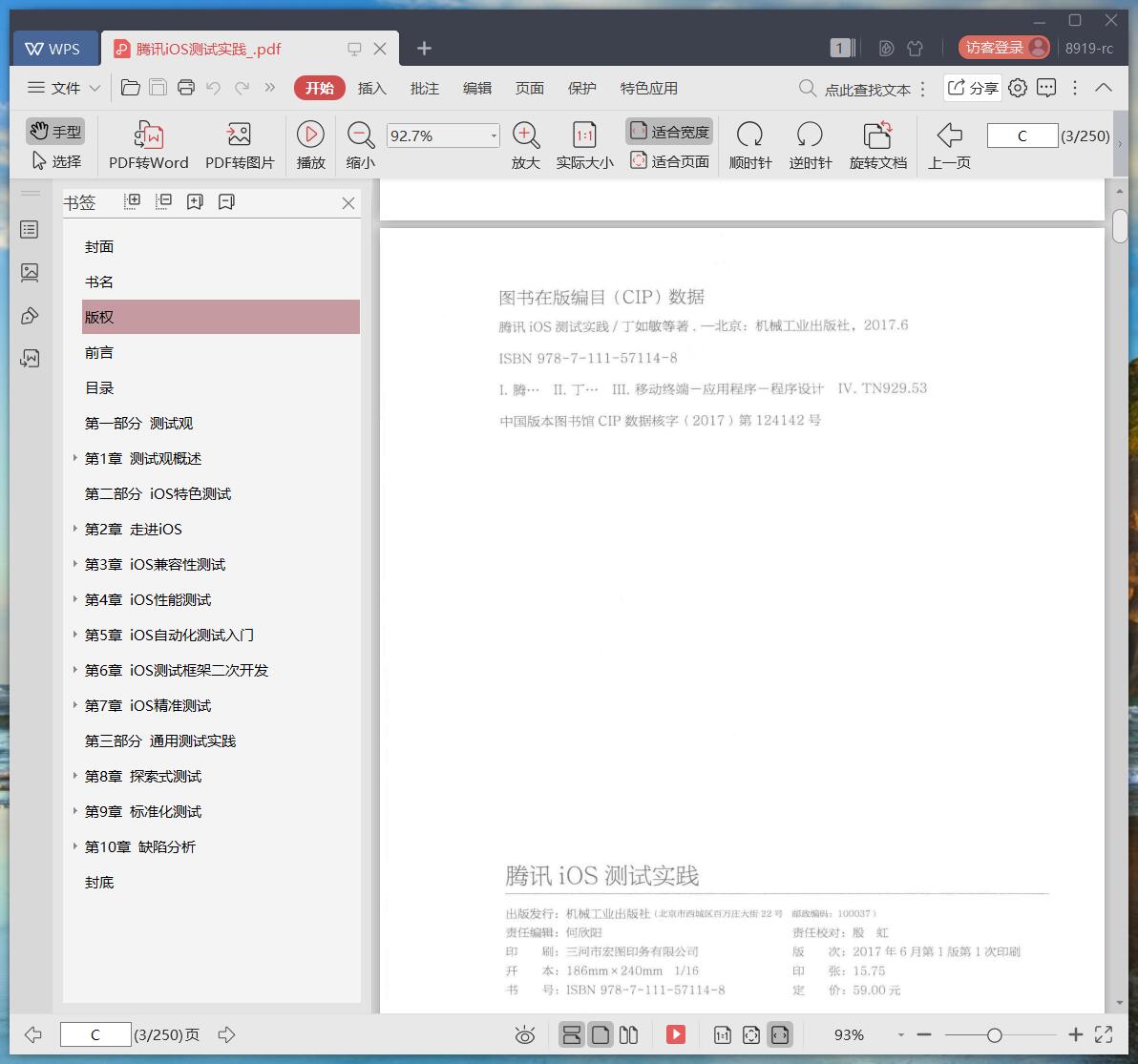The height and width of the screenshot is (1064, 1138).
Task: Toggle actual size icon in status bar
Action: 722,1035
